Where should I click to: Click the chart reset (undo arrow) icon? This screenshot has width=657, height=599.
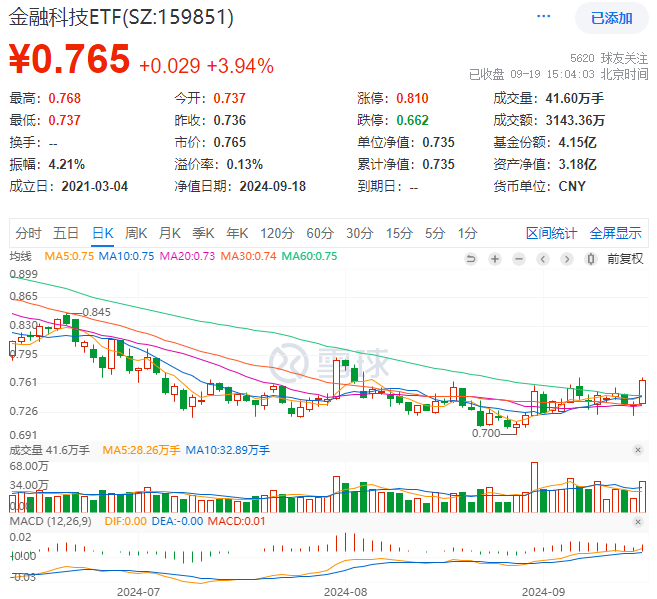pyautogui.click(x=472, y=256)
